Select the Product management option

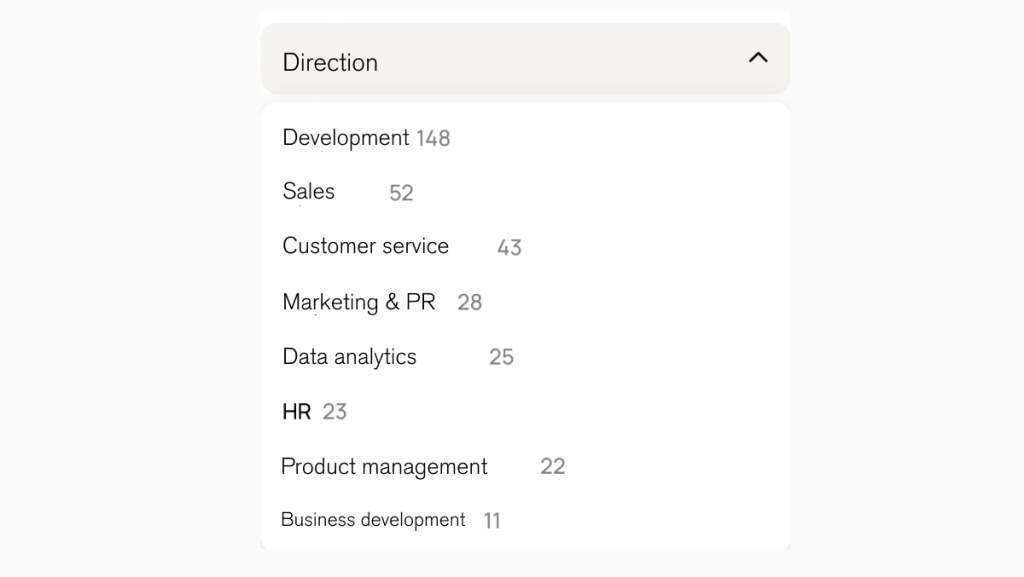[384, 467]
